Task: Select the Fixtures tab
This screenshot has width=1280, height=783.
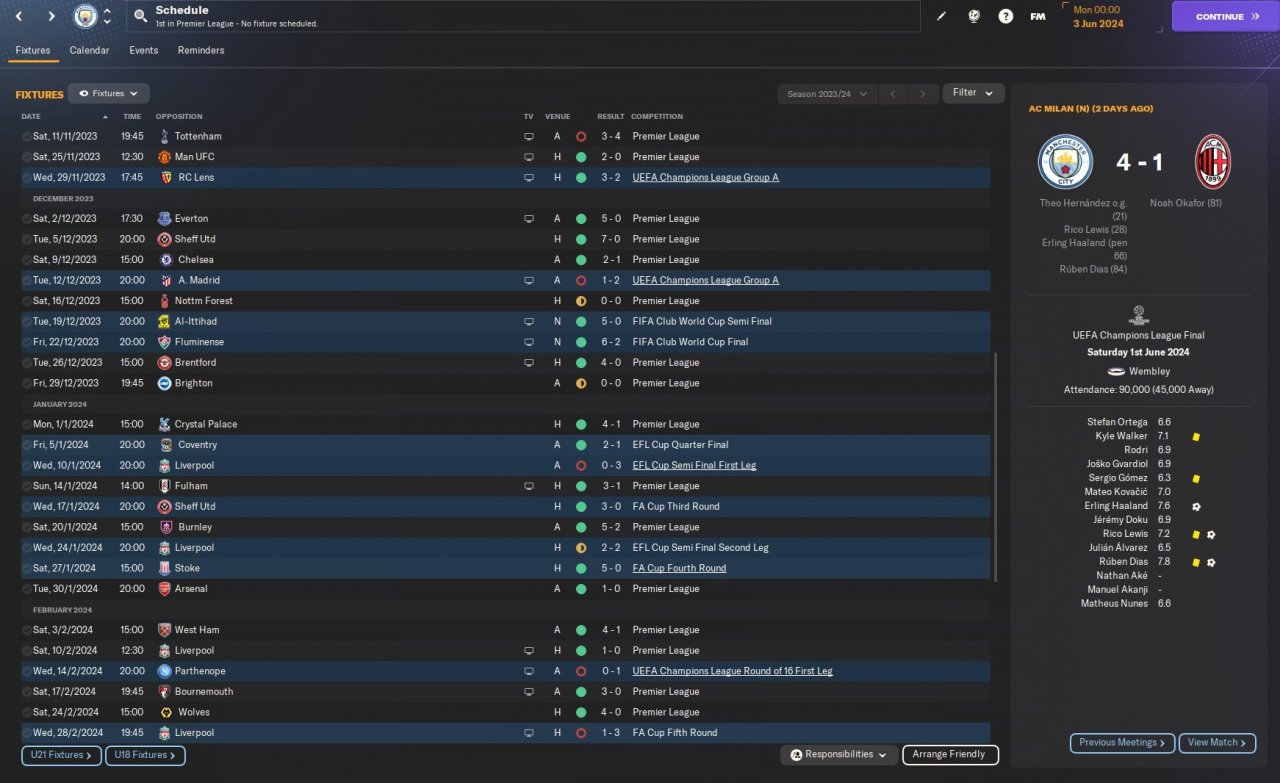Action: pyautogui.click(x=33, y=50)
